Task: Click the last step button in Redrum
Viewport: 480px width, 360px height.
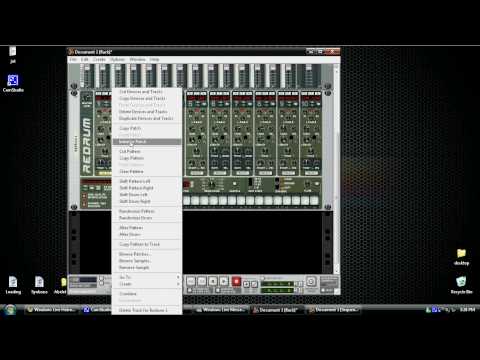Action: 314,200
